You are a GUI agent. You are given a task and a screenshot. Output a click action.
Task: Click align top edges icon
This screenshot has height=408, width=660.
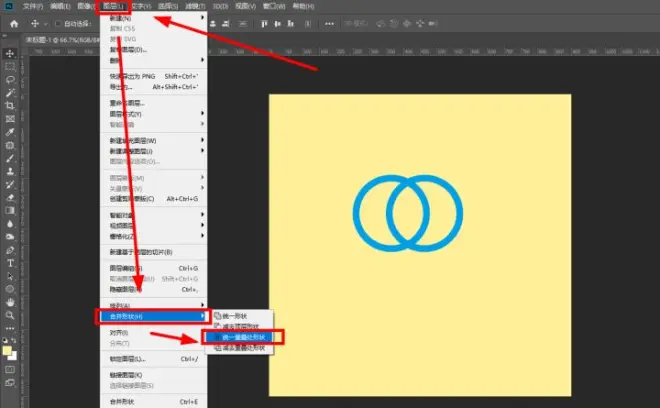(x=264, y=24)
